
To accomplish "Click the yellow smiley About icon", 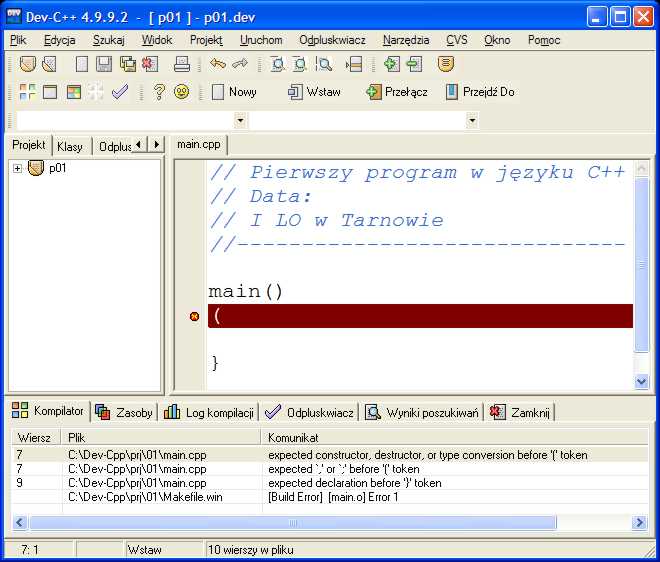I will [x=181, y=92].
